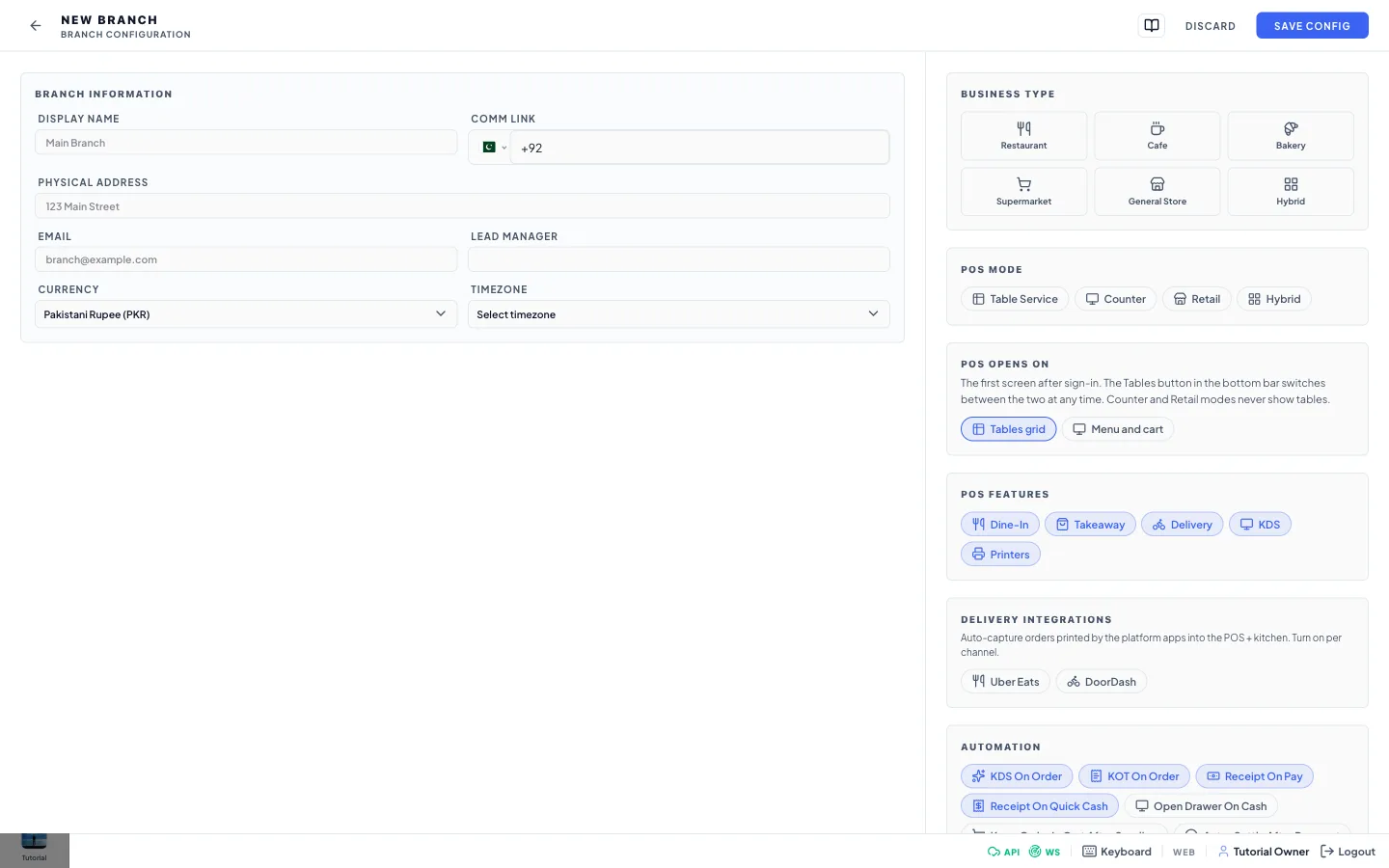Toggle KOT On Order automation
Viewport: 1389px width, 868px height.
(1133, 776)
